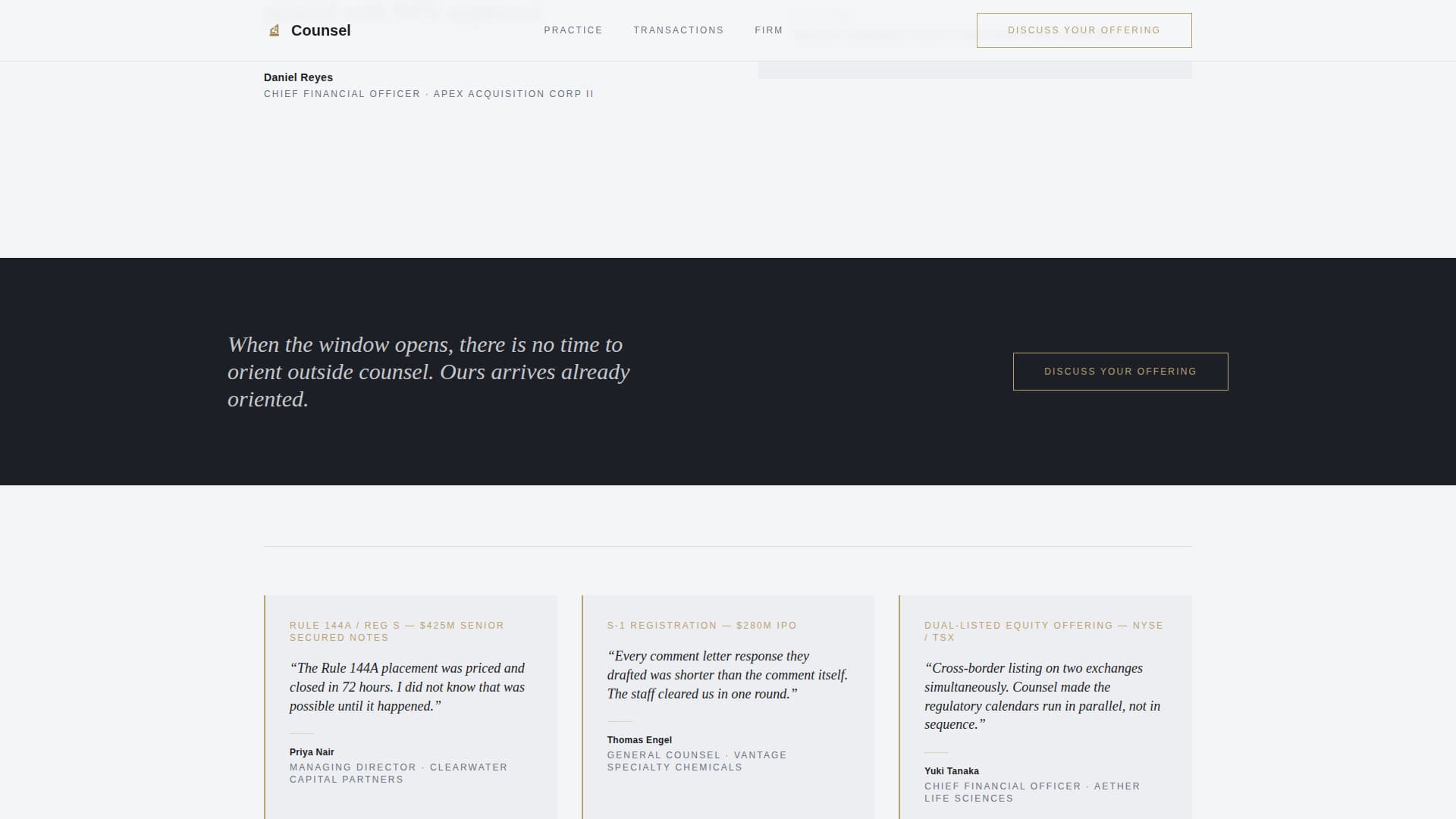Image resolution: width=1456 pixels, height=819 pixels.
Task: Open the TRANSACTIONS navigation item
Action: point(679,30)
